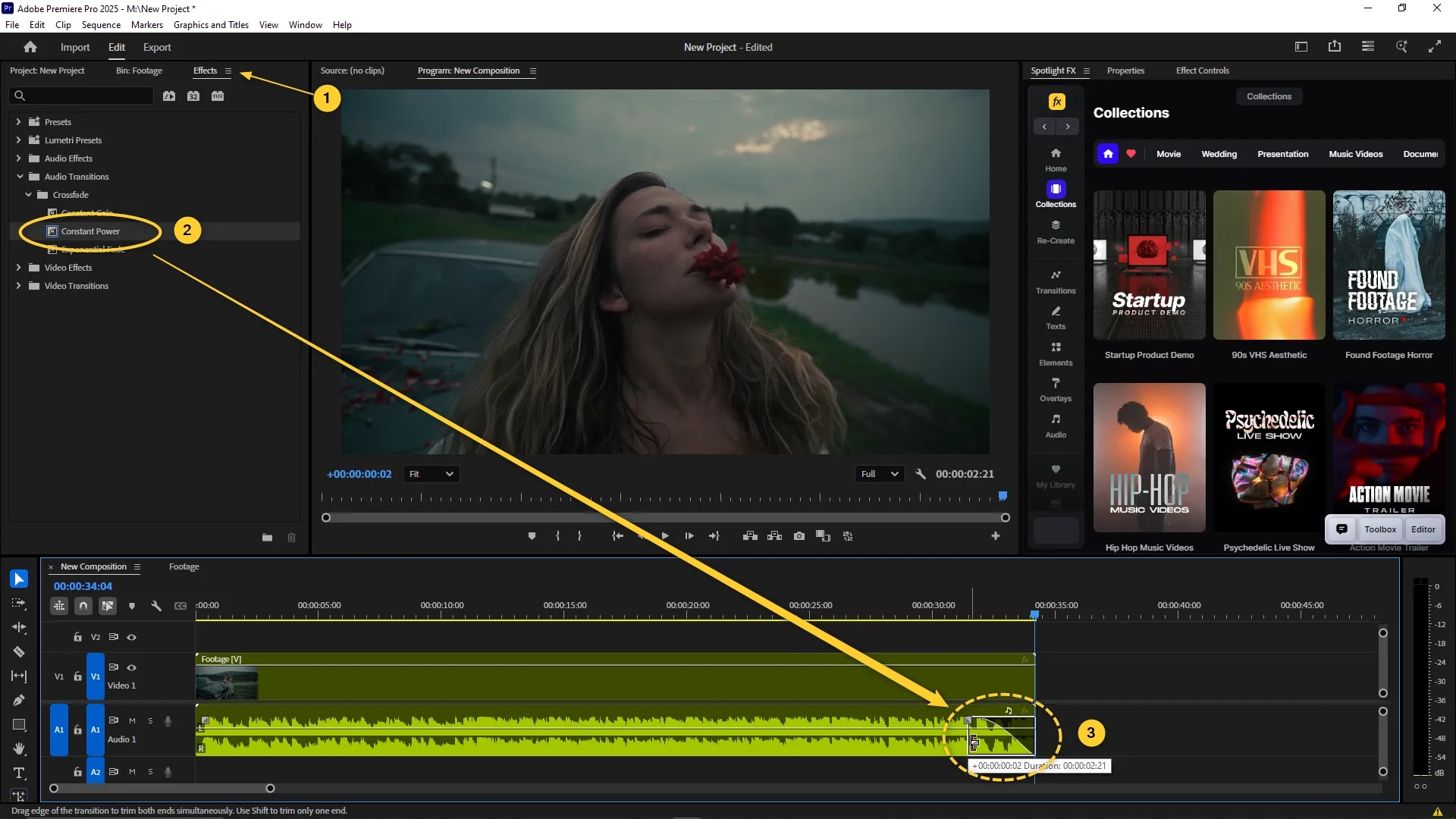Viewport: 1456px width, 819px height.
Task: Click New Custom Bin folder icon
Action: point(268,538)
